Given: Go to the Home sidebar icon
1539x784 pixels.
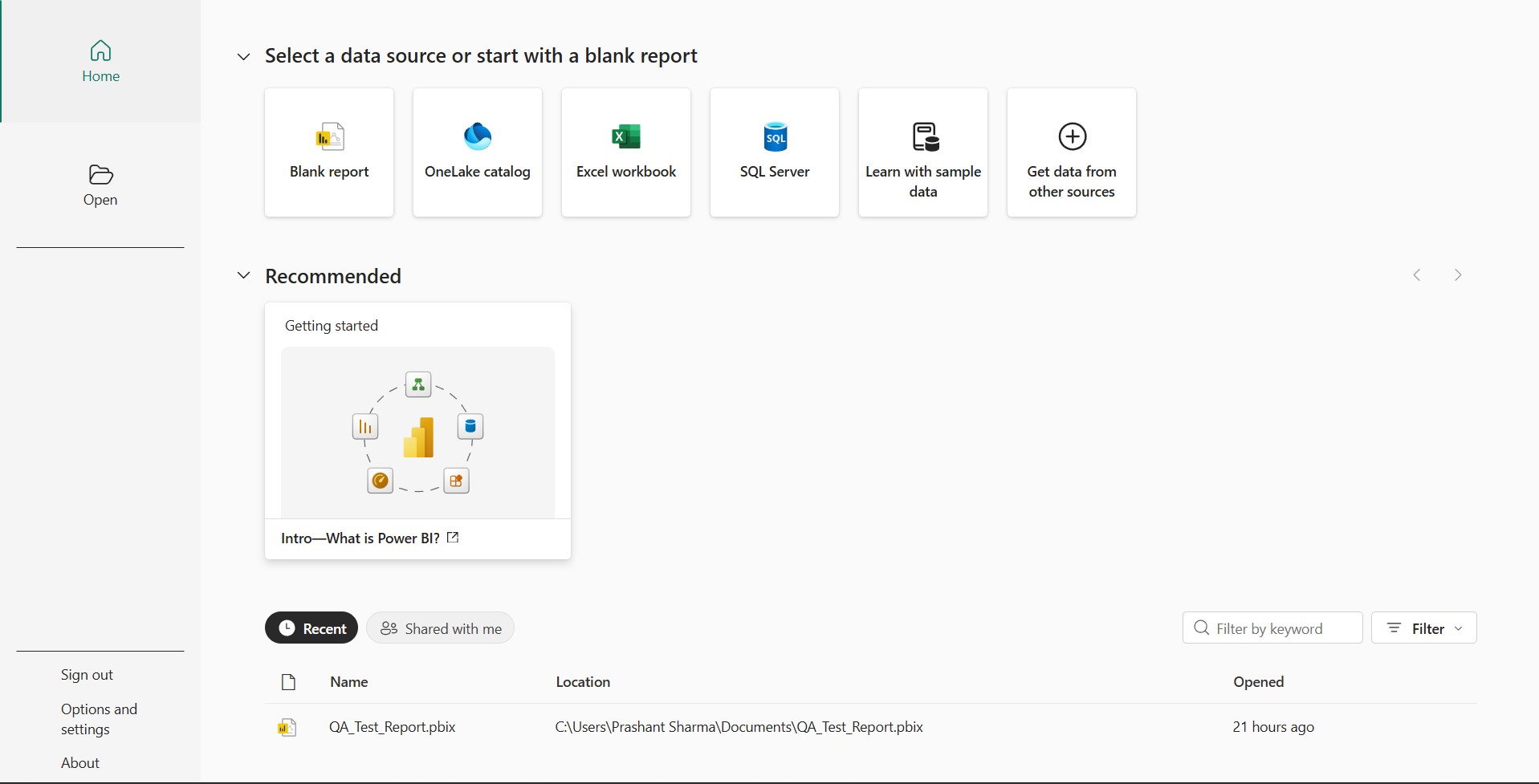Looking at the screenshot, I should 100,51.
